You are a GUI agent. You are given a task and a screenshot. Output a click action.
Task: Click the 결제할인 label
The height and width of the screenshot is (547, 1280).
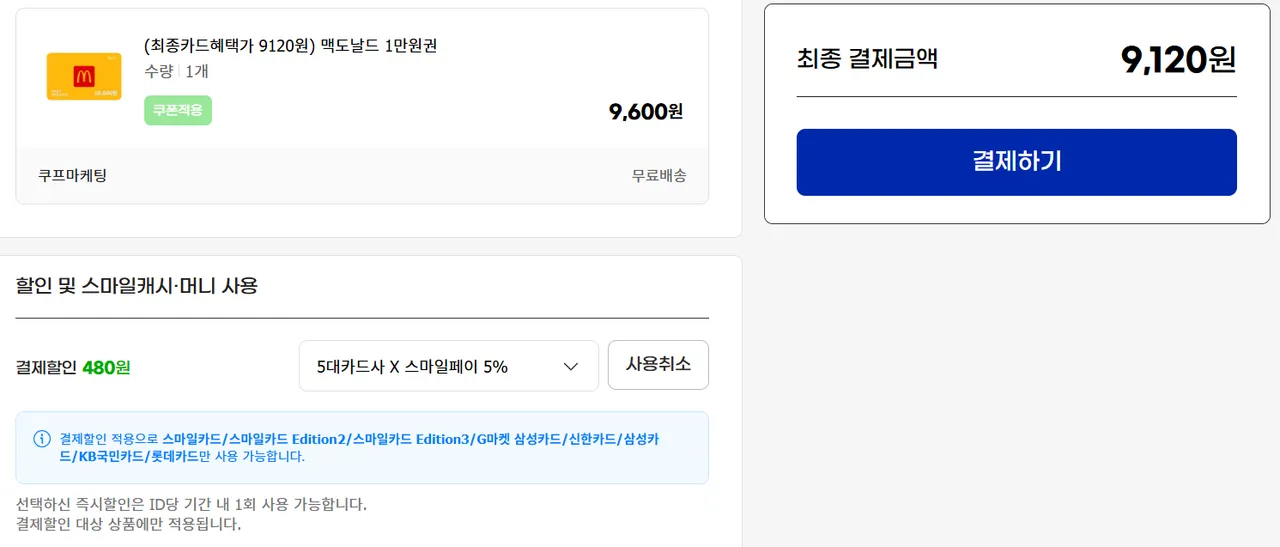(46, 367)
